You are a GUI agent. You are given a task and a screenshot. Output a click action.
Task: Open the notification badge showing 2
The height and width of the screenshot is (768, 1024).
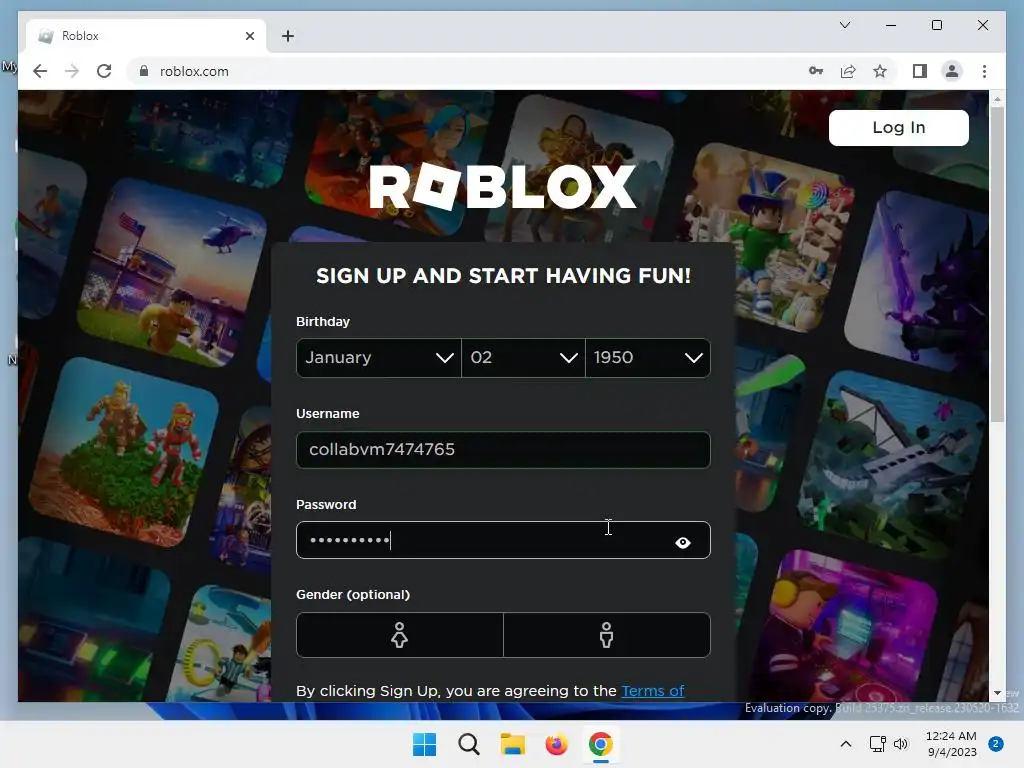(x=996, y=744)
